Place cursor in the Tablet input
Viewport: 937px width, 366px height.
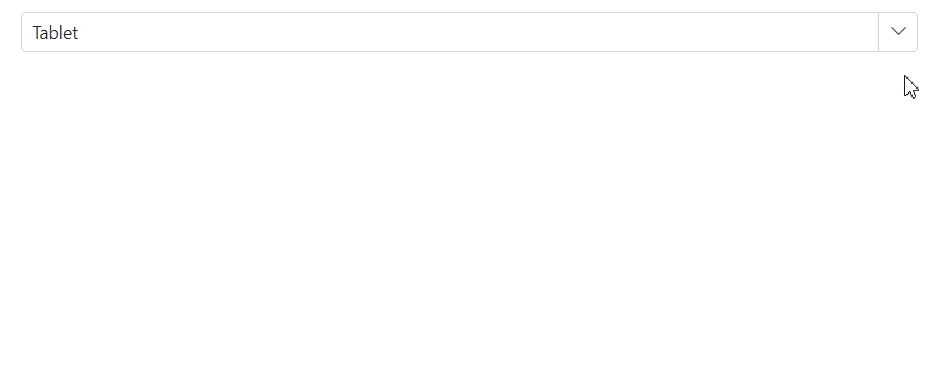(450, 32)
